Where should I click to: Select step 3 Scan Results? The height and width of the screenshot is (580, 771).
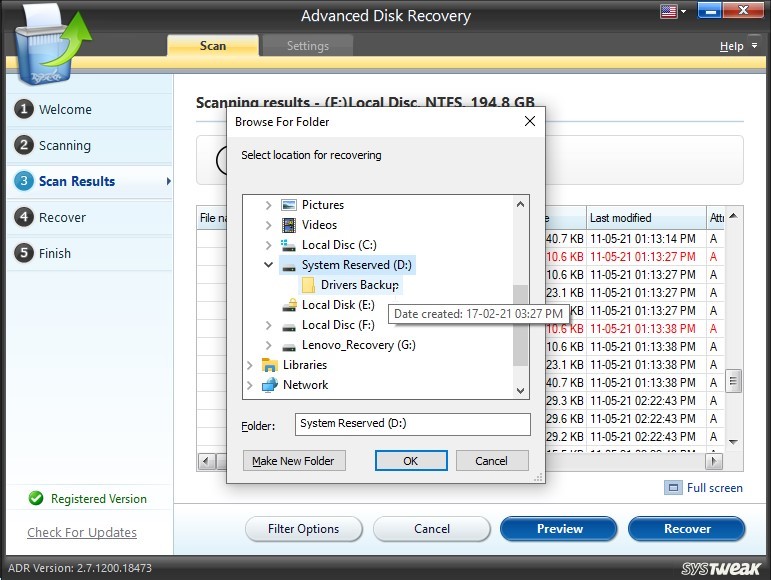pos(90,181)
